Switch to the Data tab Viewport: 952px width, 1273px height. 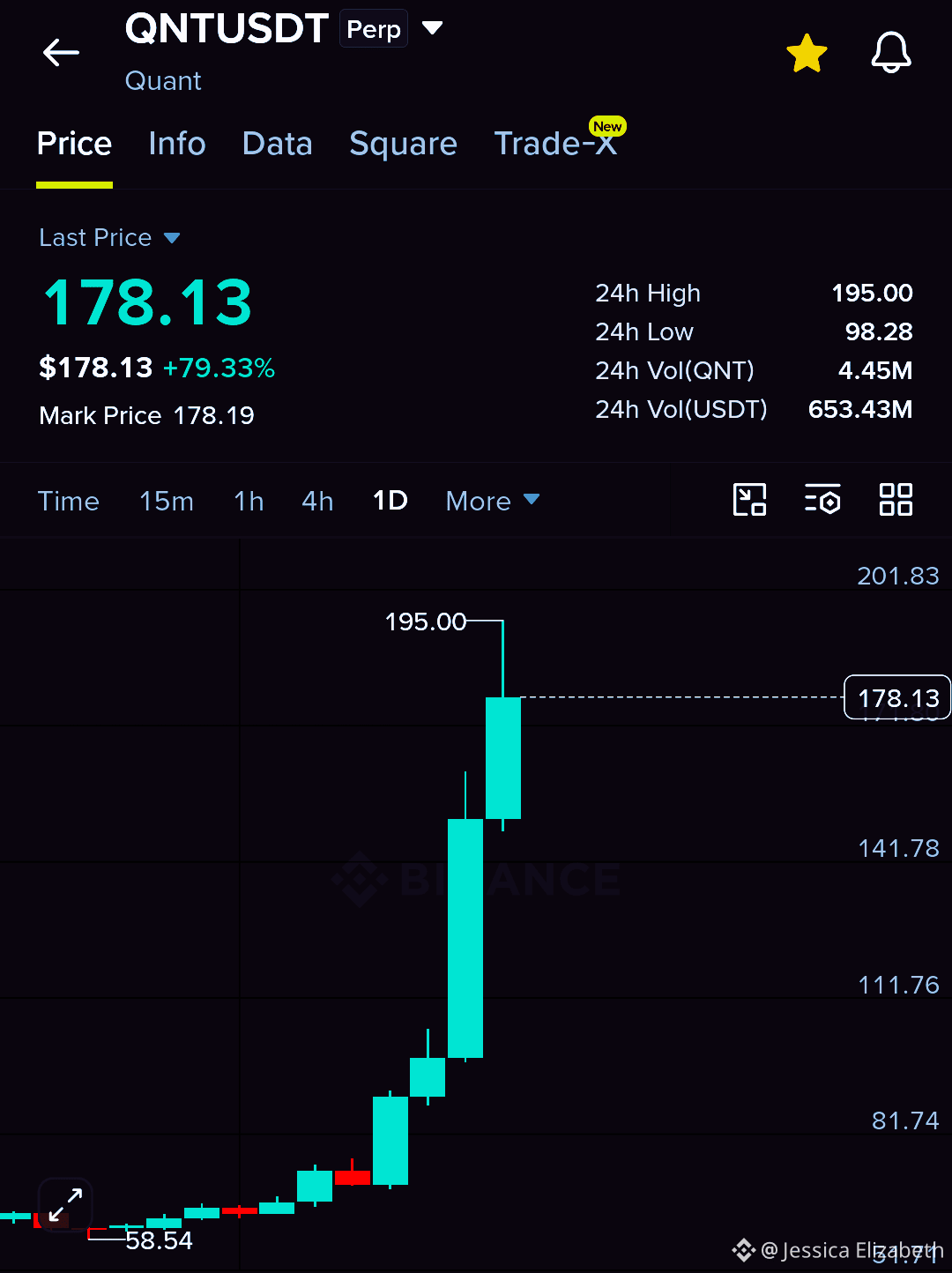pos(277,144)
